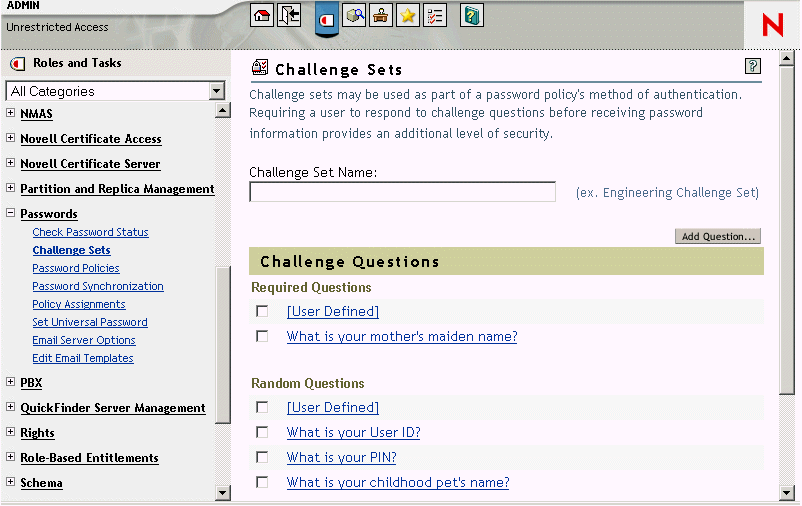Click the Challenge Set Name text field
The width and height of the screenshot is (802, 506).
click(402, 192)
